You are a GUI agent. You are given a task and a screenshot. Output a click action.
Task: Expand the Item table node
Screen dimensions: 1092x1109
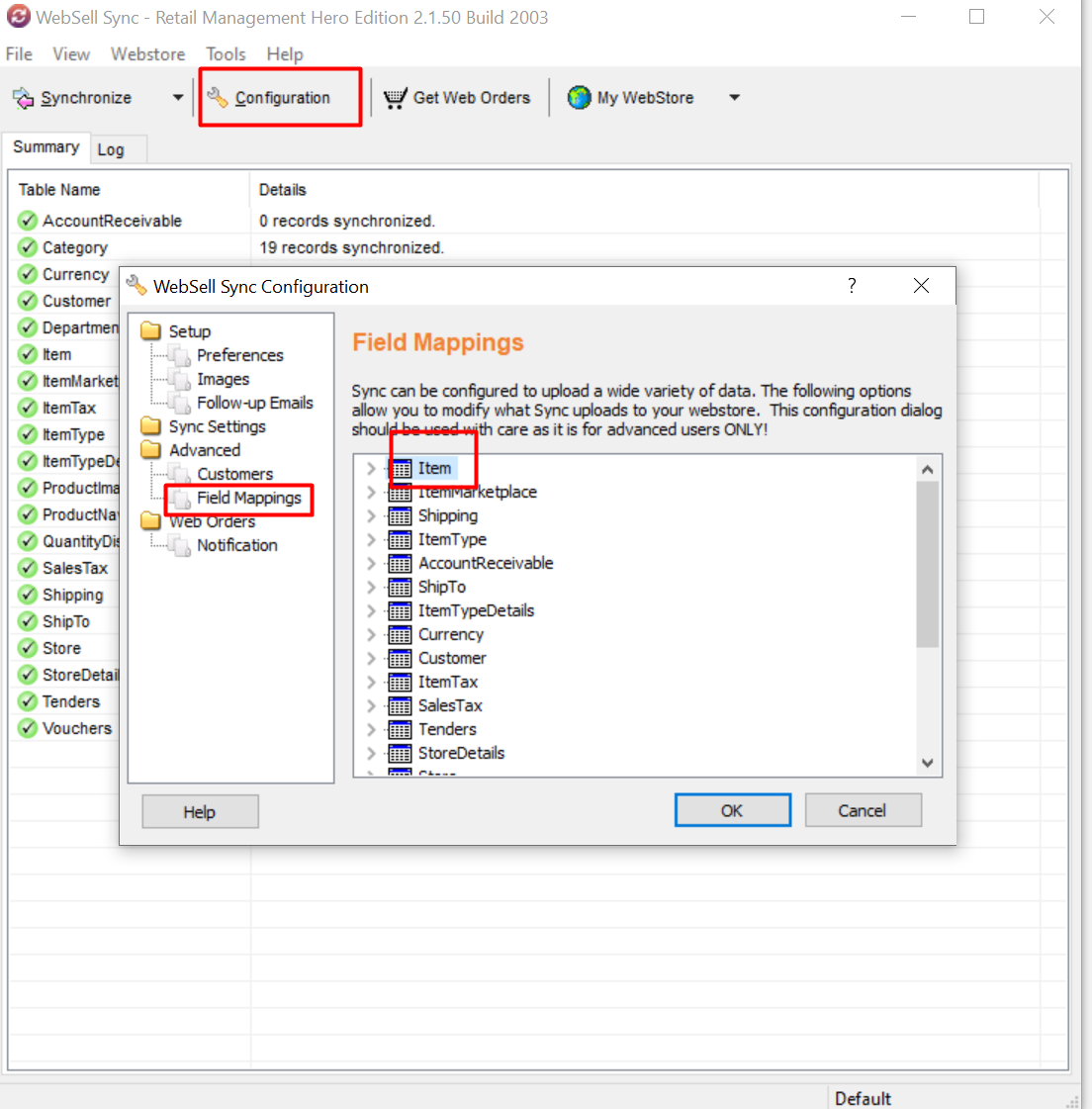(371, 468)
